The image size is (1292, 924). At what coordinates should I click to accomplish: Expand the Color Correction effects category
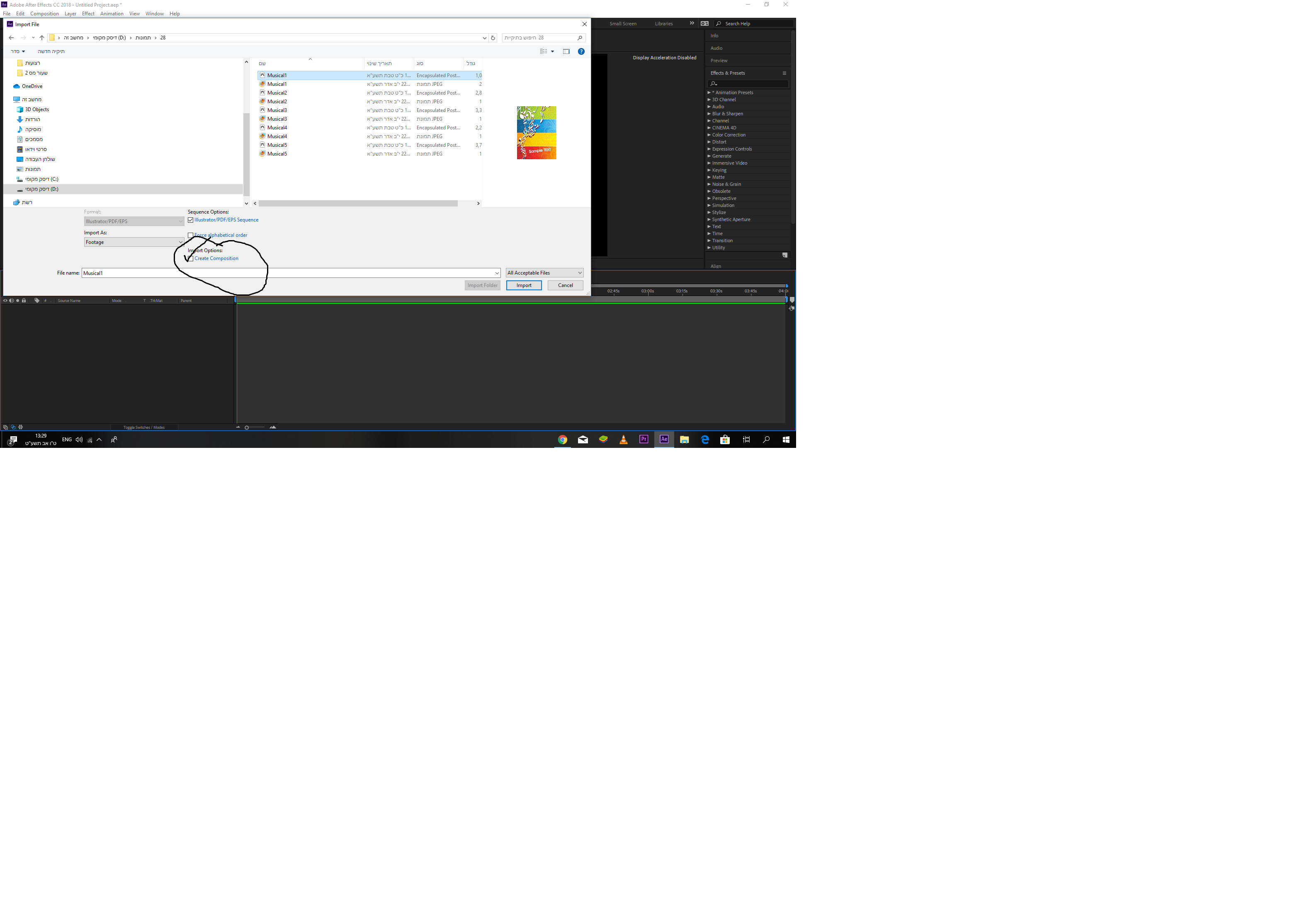[x=709, y=135]
